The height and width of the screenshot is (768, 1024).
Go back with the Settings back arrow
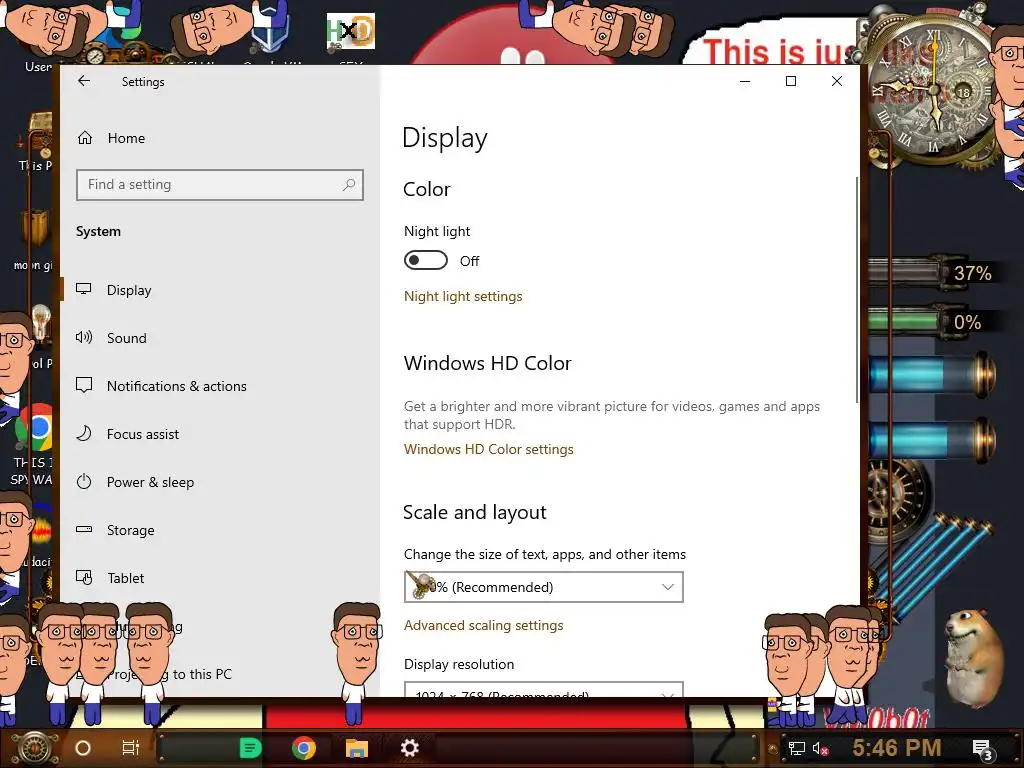pyautogui.click(x=84, y=81)
